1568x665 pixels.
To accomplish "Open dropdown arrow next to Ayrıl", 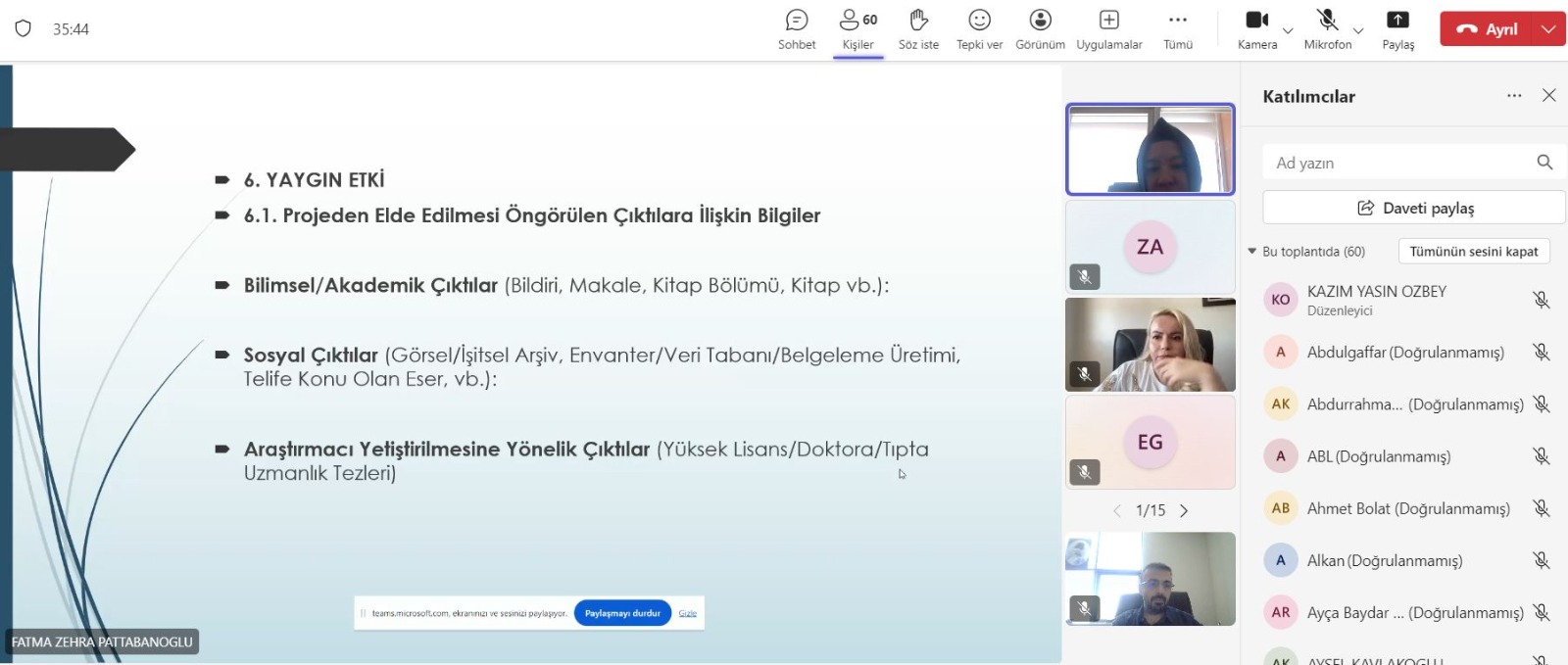I will pyautogui.click(x=1548, y=29).
